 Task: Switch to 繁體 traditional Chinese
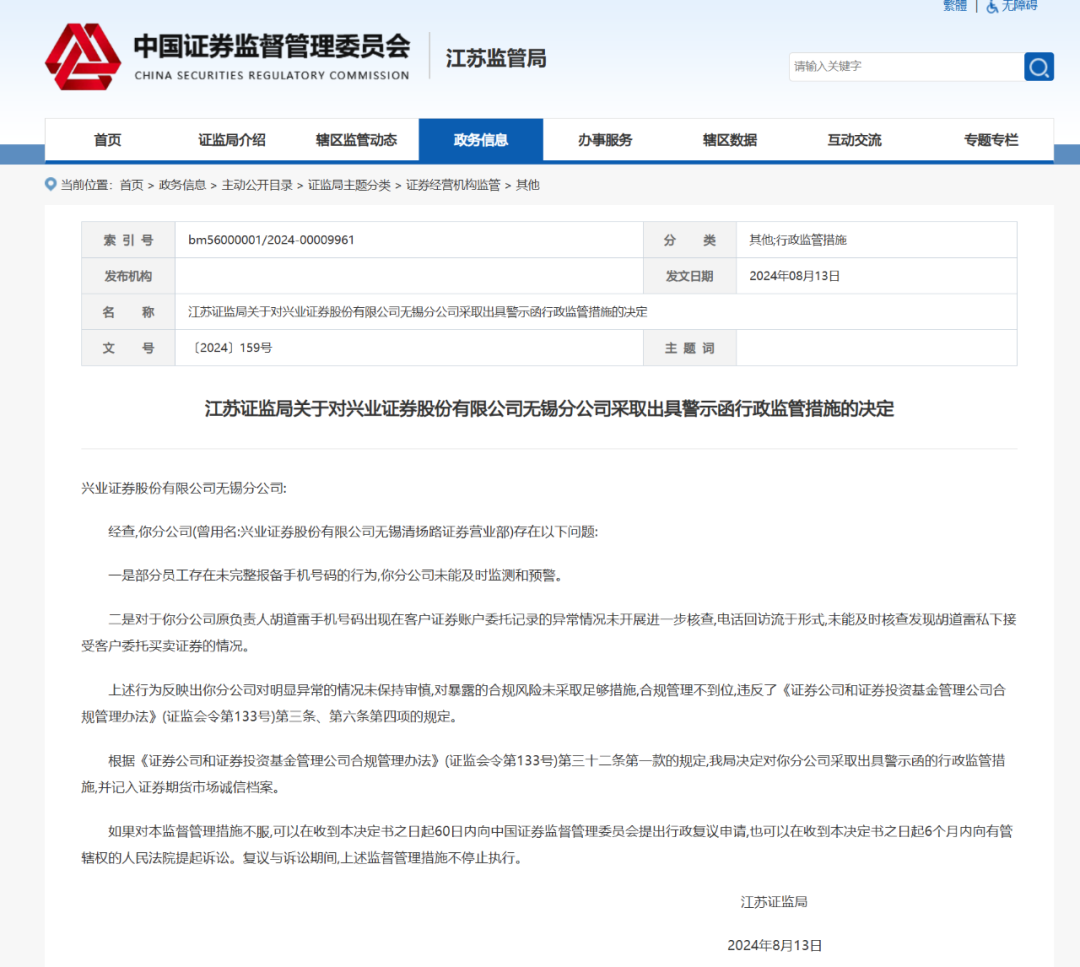pos(955,6)
